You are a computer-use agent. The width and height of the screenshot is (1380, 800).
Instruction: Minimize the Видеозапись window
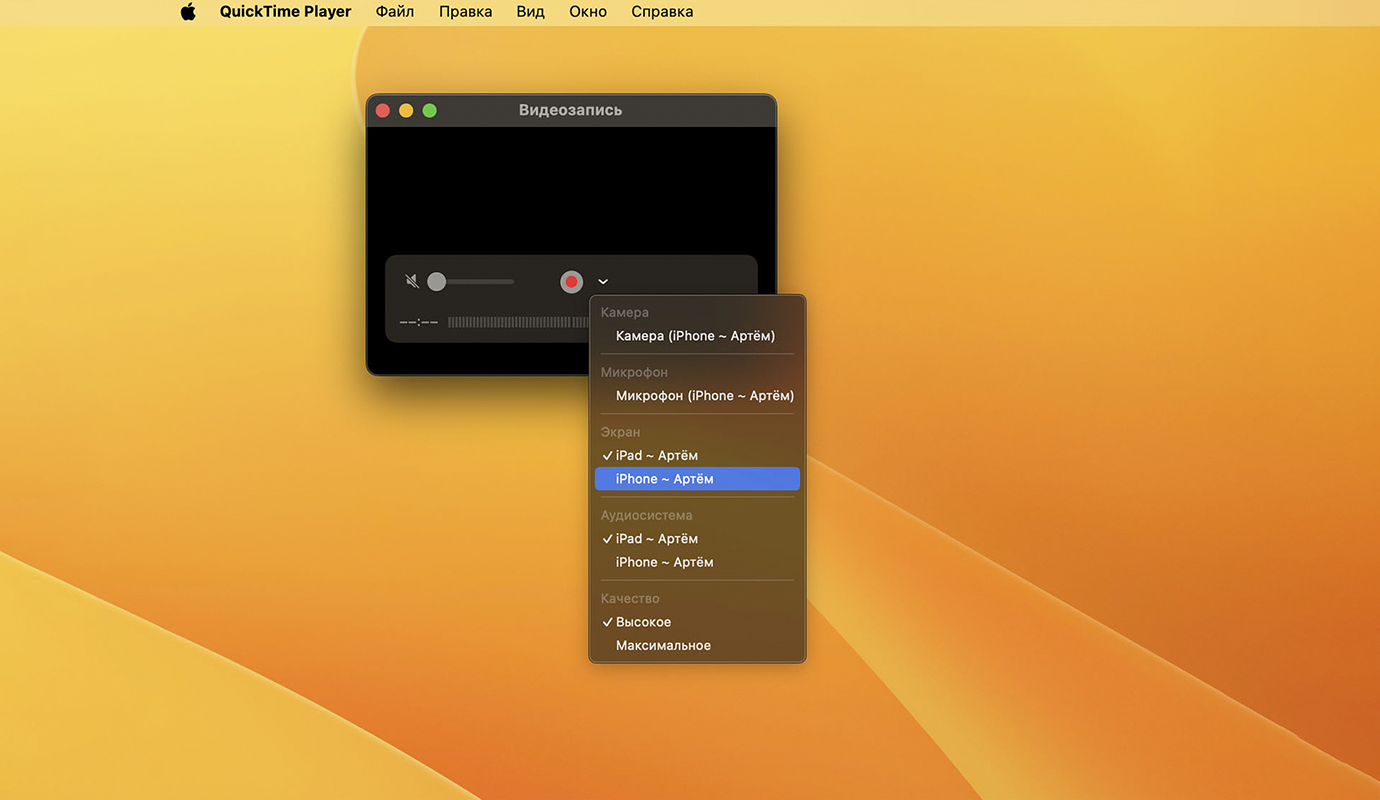click(x=406, y=111)
